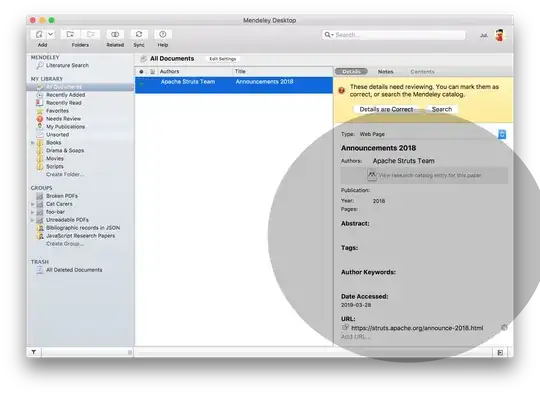Expand the foo-bar group
Image resolution: width=540 pixels, height=395 pixels.
point(33,212)
